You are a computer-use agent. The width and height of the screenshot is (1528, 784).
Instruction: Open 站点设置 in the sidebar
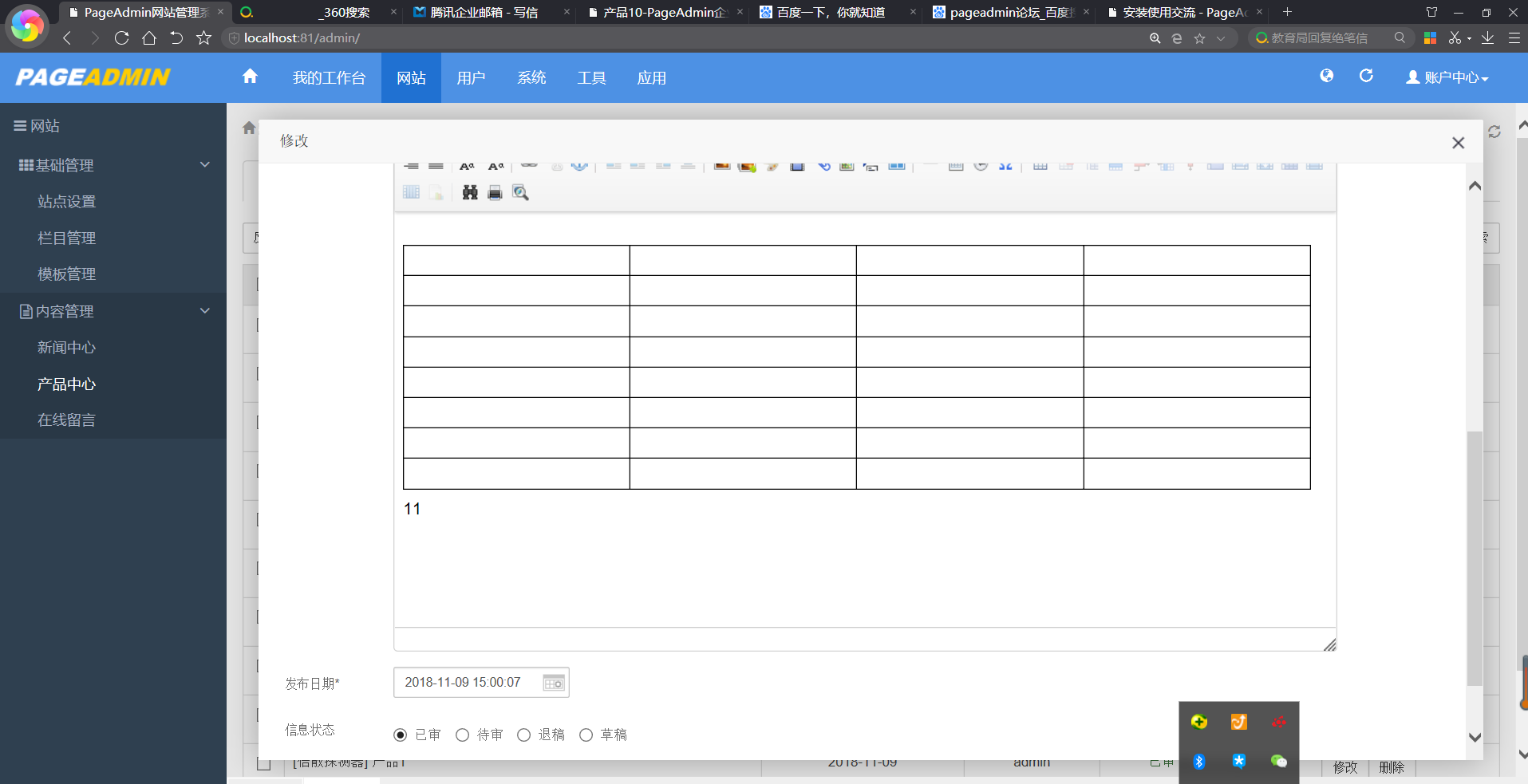pyautogui.click(x=66, y=202)
